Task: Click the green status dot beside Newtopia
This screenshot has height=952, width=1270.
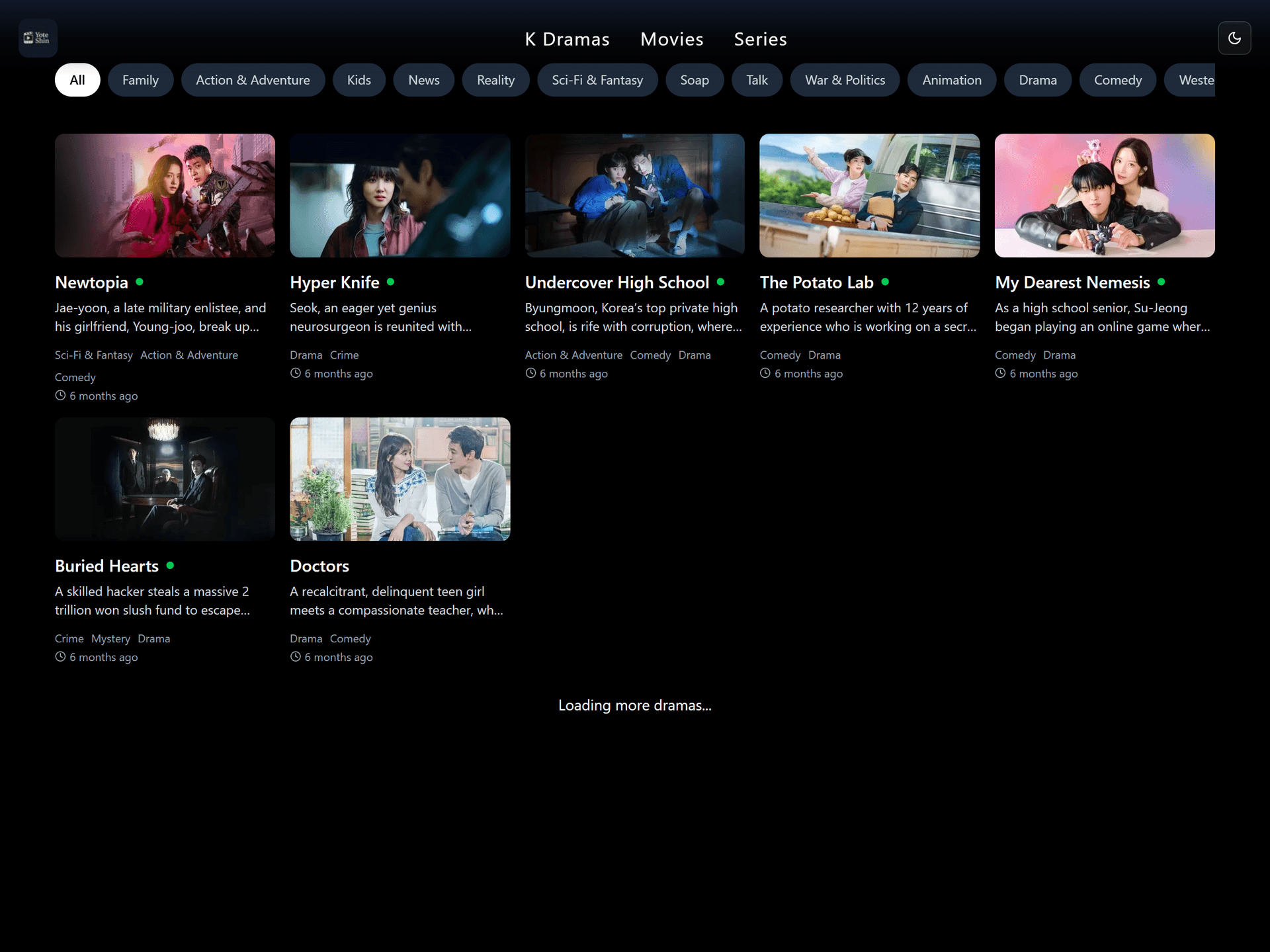Action: pyautogui.click(x=140, y=282)
